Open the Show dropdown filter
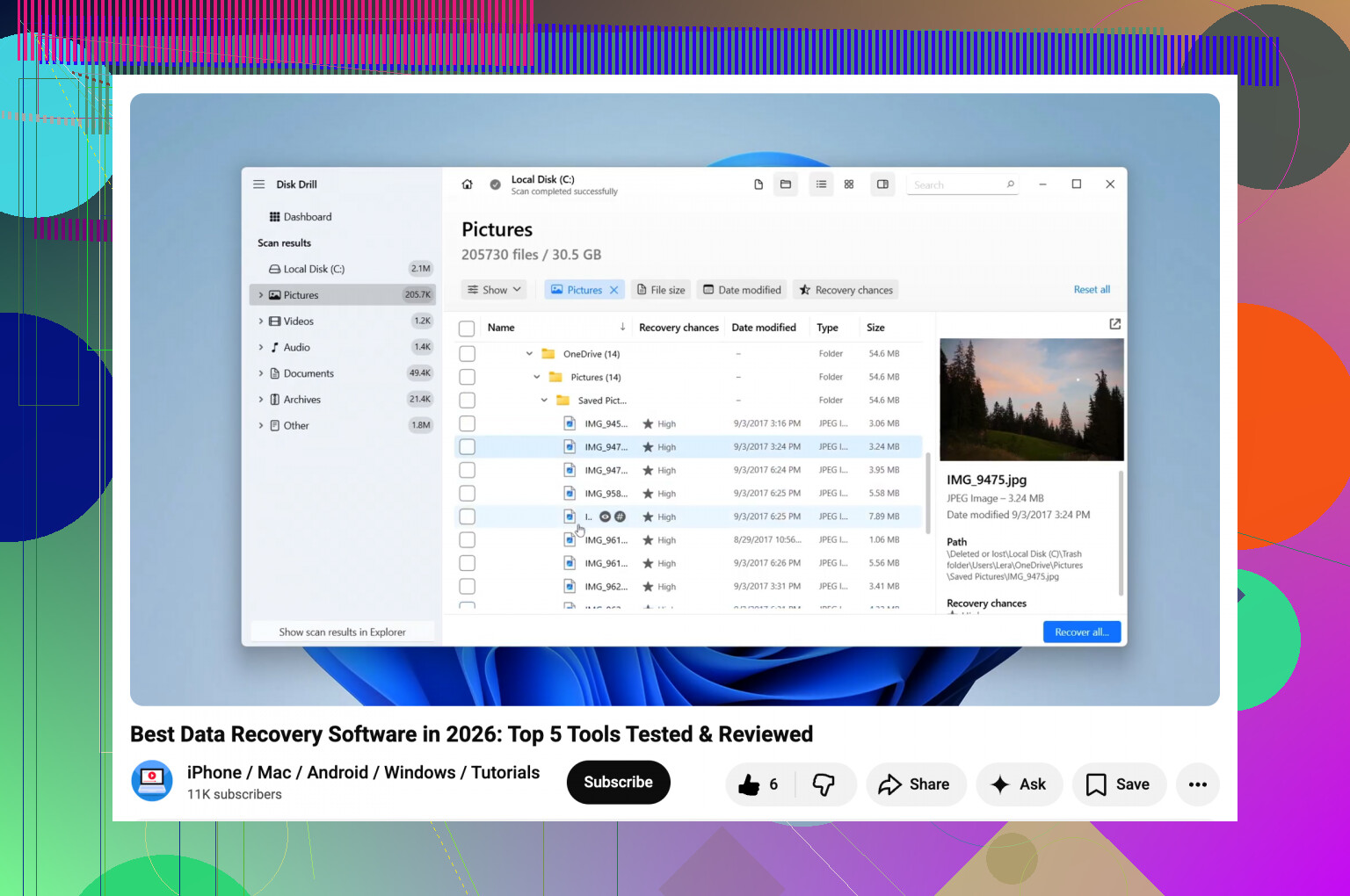The width and height of the screenshot is (1350, 896). (495, 290)
